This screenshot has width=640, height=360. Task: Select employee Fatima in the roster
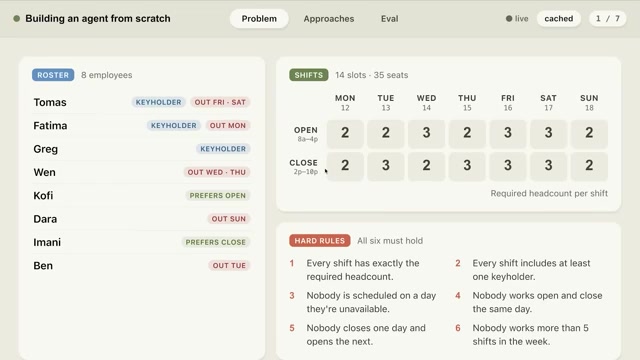coord(50,126)
